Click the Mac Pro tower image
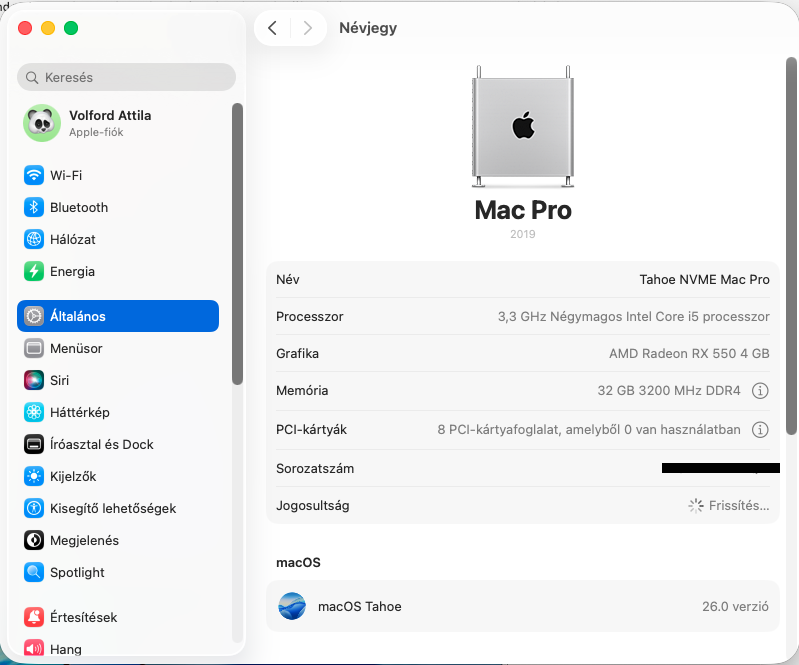The image size is (799, 665). point(523,126)
